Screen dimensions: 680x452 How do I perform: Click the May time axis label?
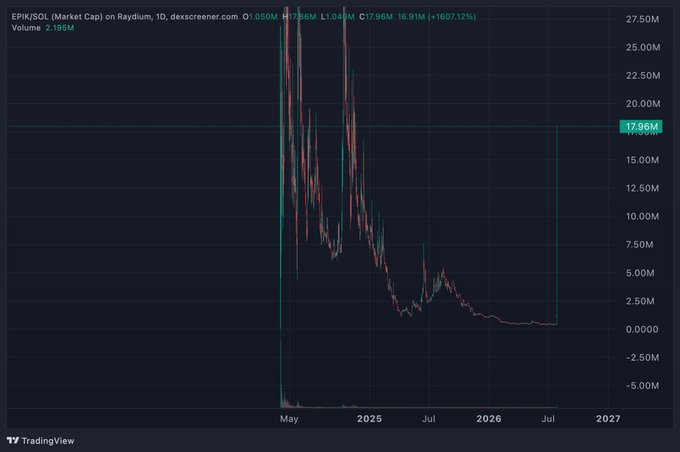[x=289, y=419]
